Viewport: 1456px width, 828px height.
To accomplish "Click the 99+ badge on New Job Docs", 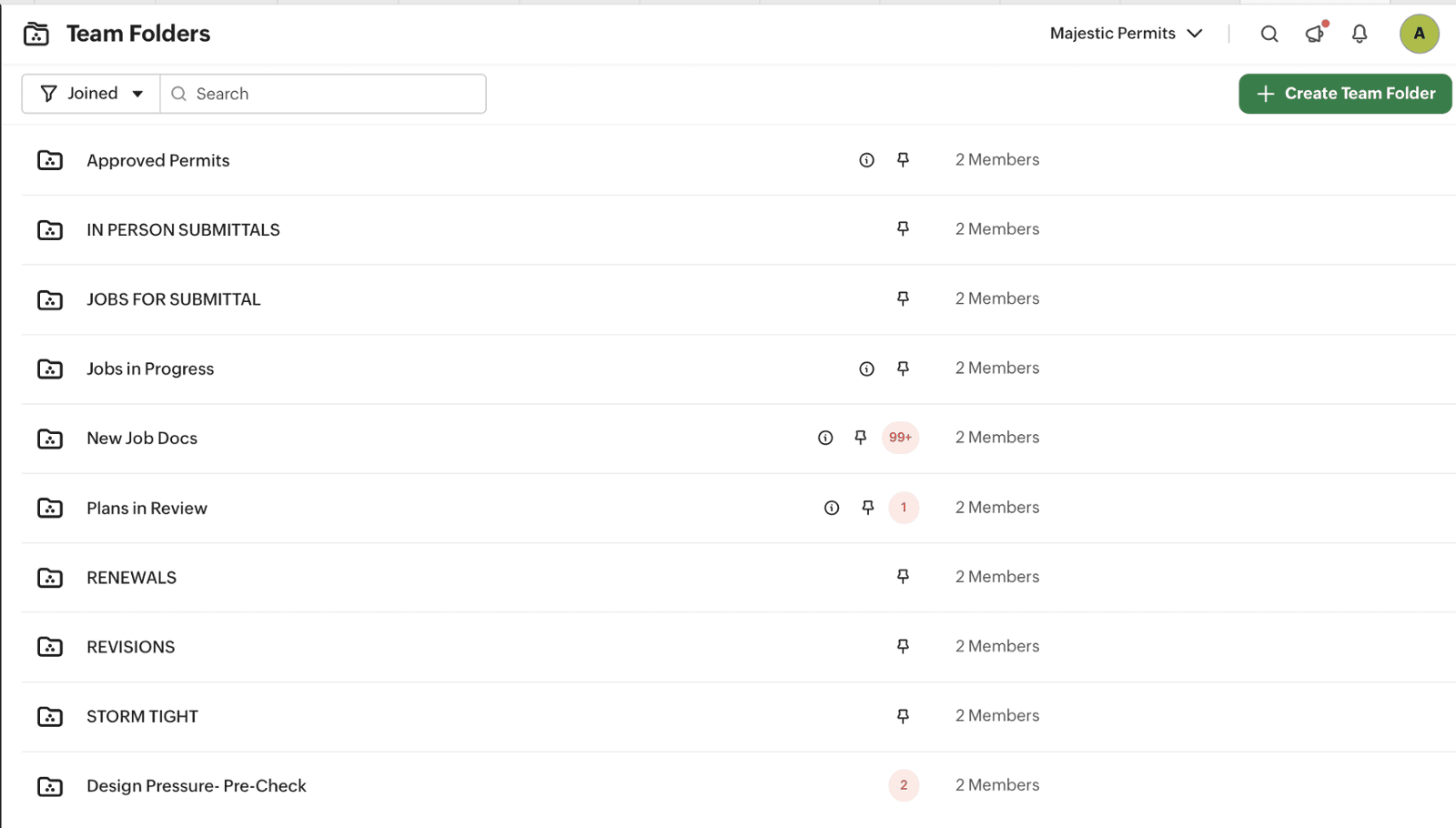I will 900,438.
